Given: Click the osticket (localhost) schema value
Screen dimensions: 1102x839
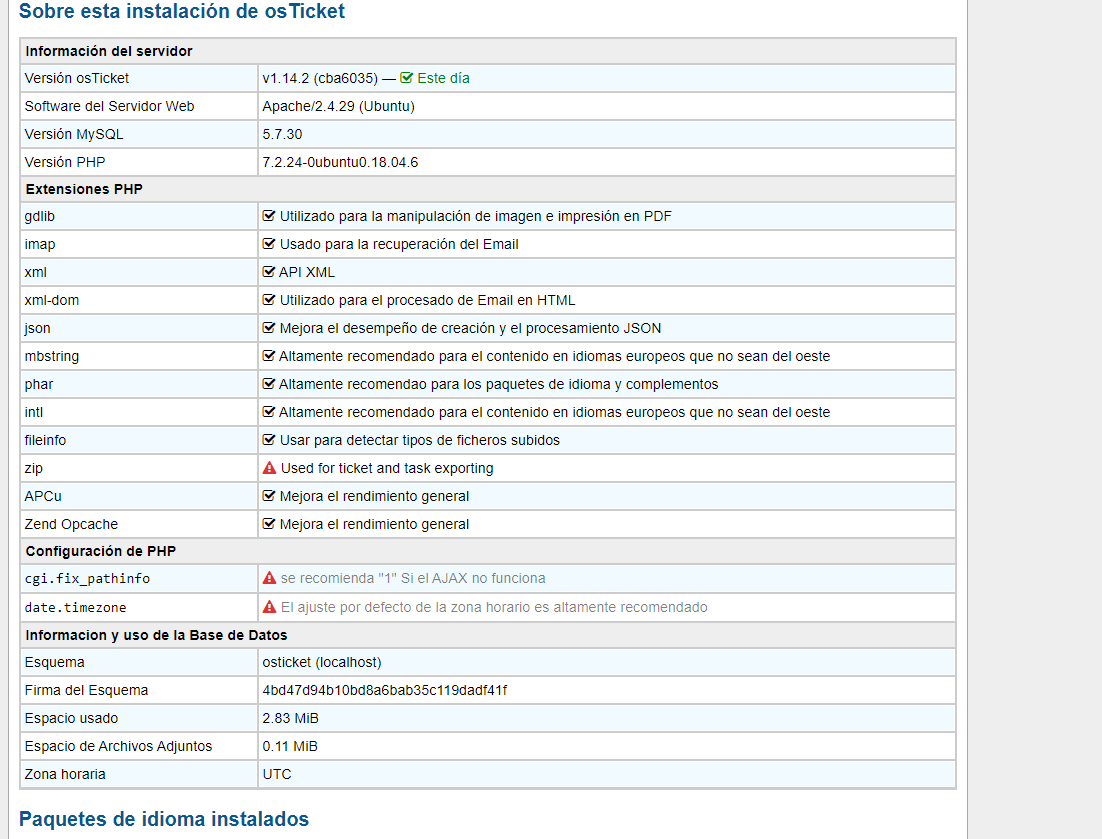Looking at the screenshot, I should pyautogui.click(x=322, y=662).
